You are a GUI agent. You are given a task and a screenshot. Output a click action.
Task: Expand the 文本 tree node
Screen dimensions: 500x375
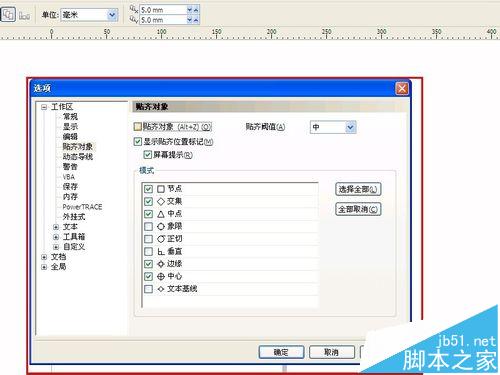tap(56, 227)
